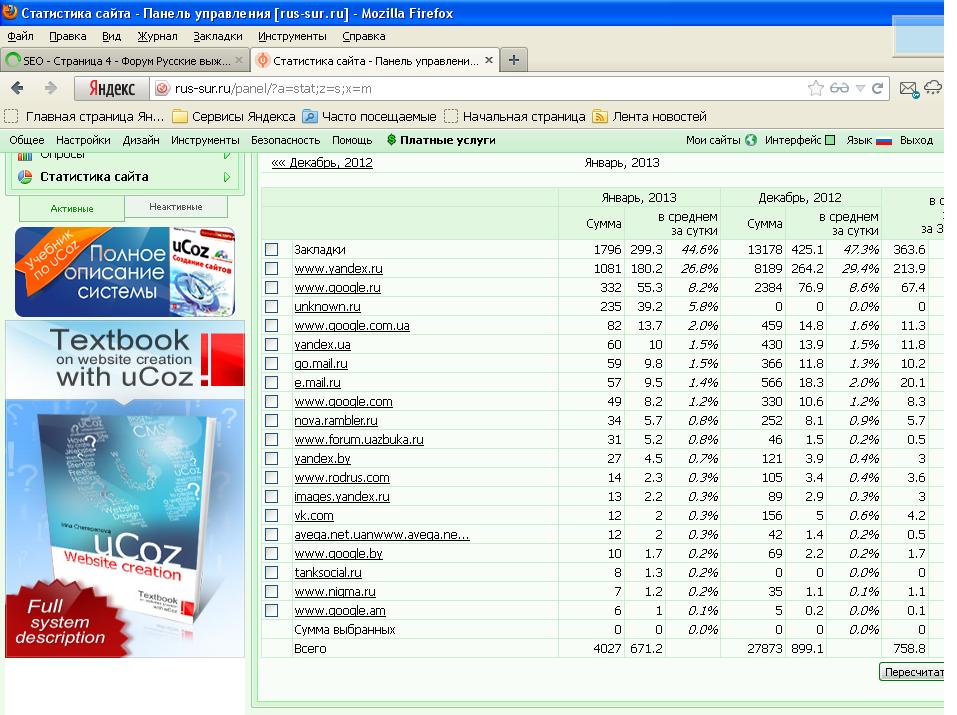The height and width of the screenshot is (715, 957).
Task: Open the Безопасность panel menu
Action: (286, 140)
